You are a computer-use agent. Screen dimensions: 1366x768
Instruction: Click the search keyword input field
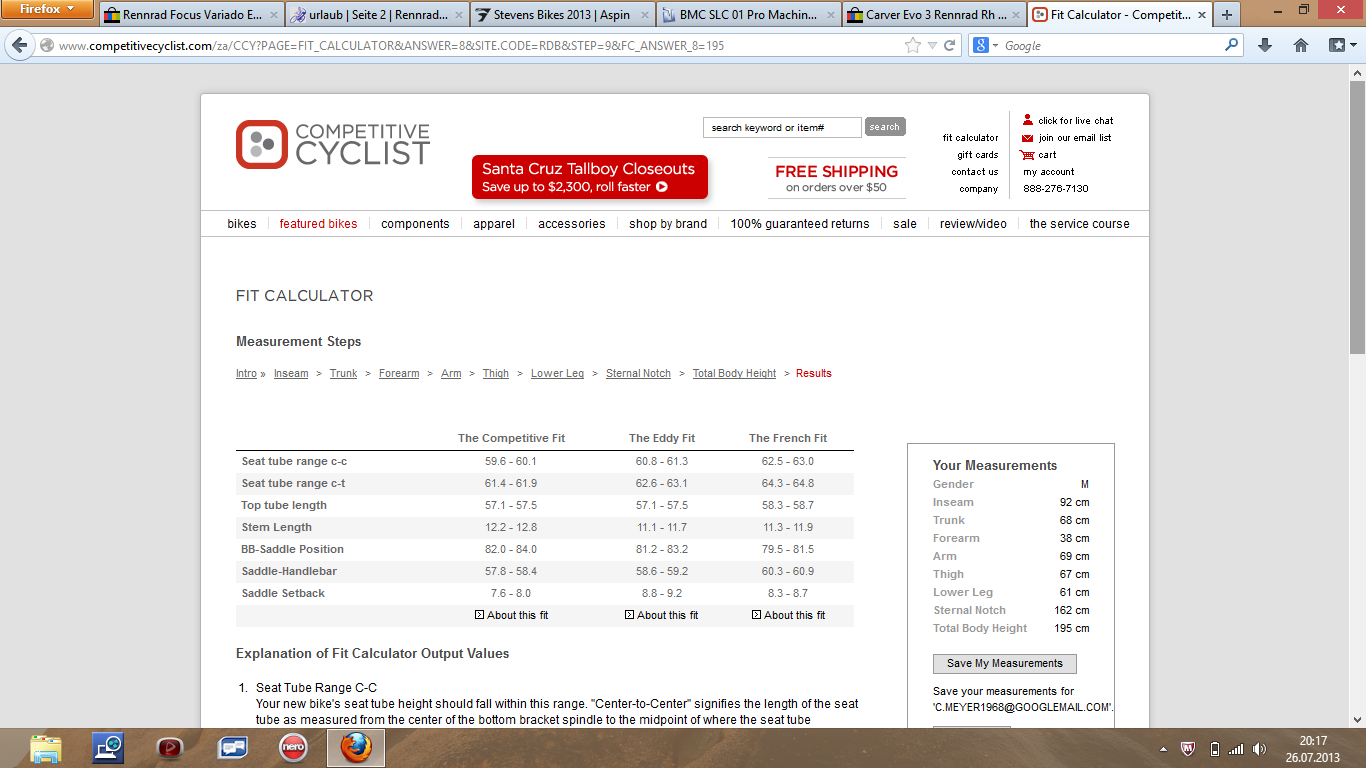point(781,127)
